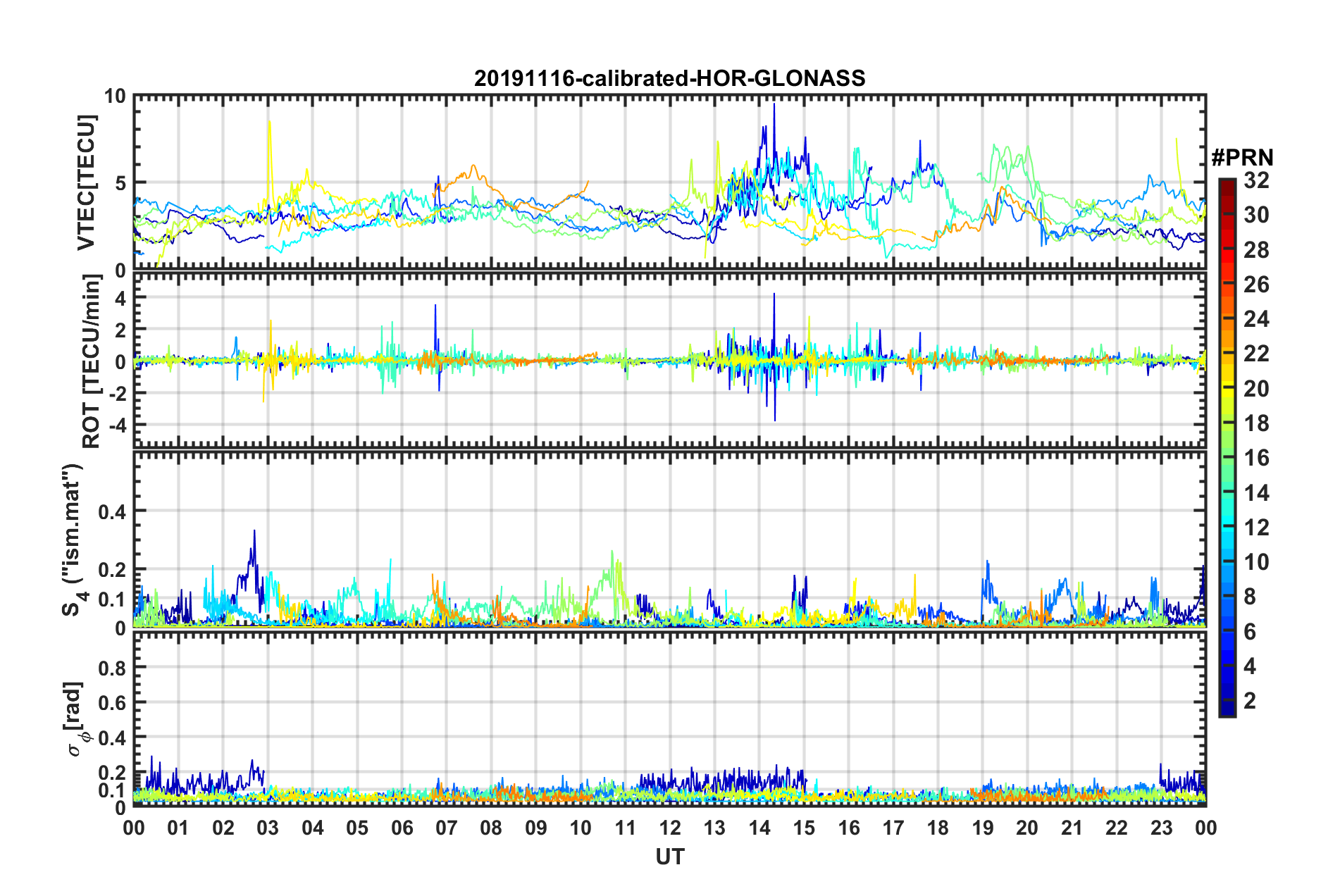Click the plot title 20191116-calibrated-HOR-GLONASS

click(x=669, y=78)
